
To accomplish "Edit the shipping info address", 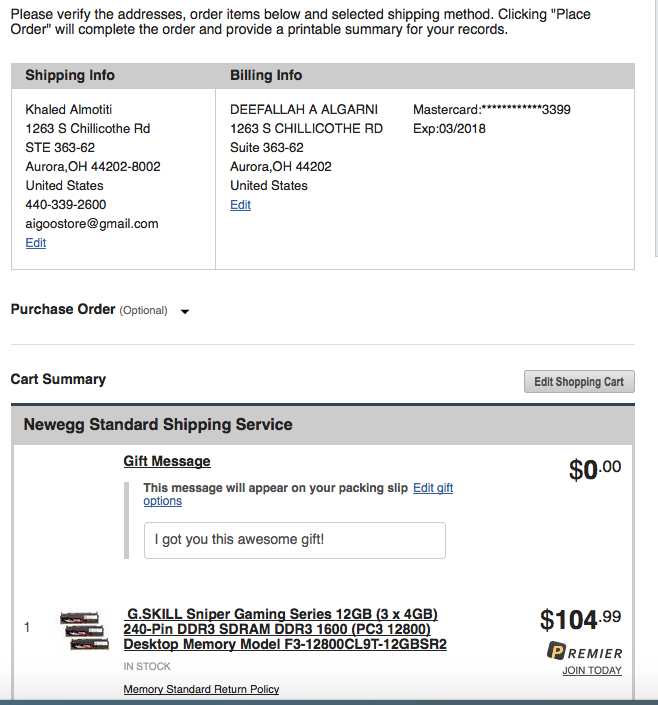I will (x=35, y=243).
